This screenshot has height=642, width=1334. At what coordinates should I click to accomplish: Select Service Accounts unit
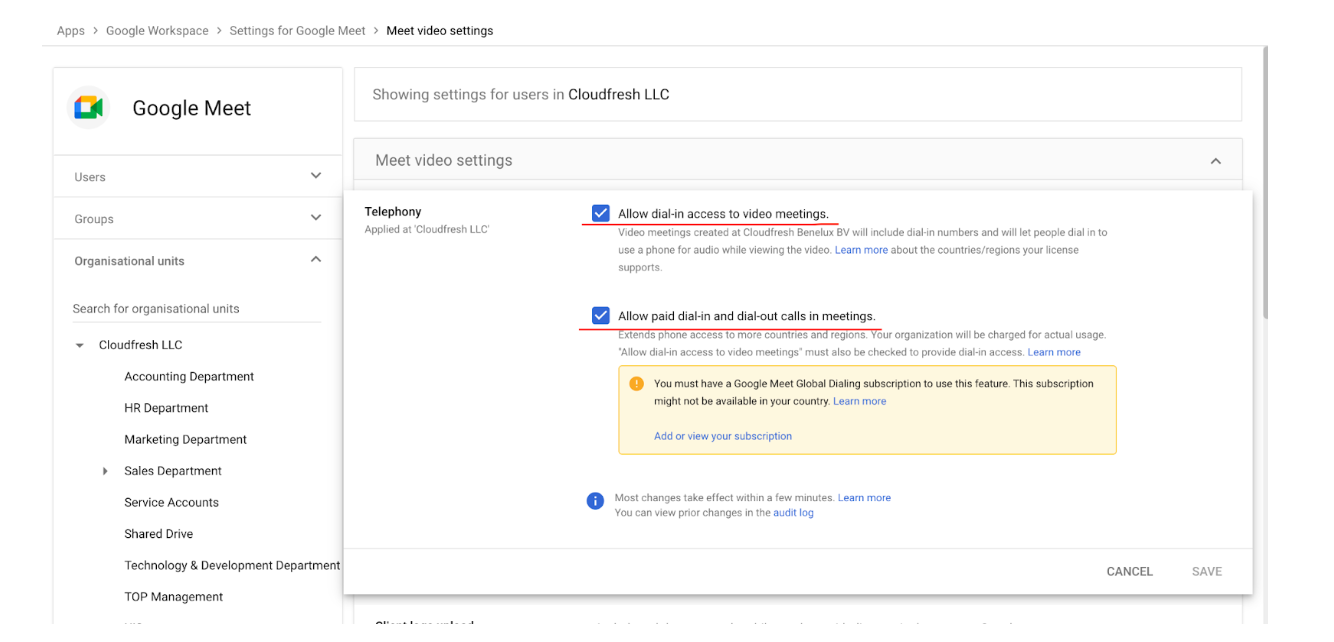[171, 503]
